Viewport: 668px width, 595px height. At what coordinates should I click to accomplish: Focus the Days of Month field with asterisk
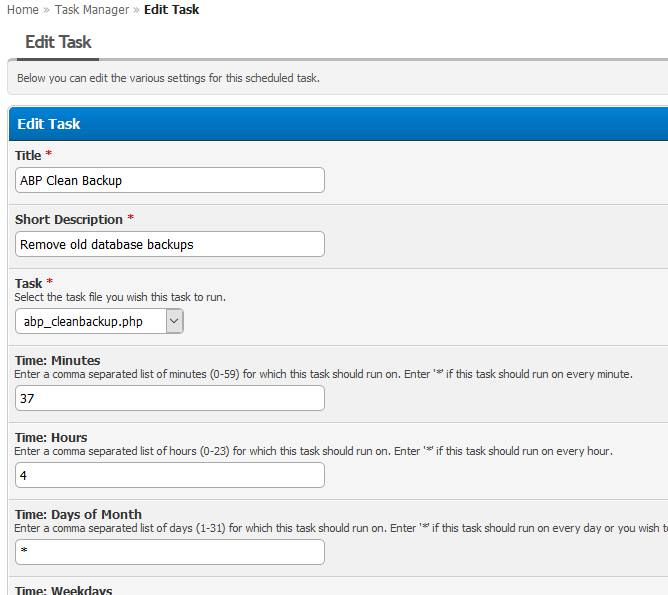(170, 552)
